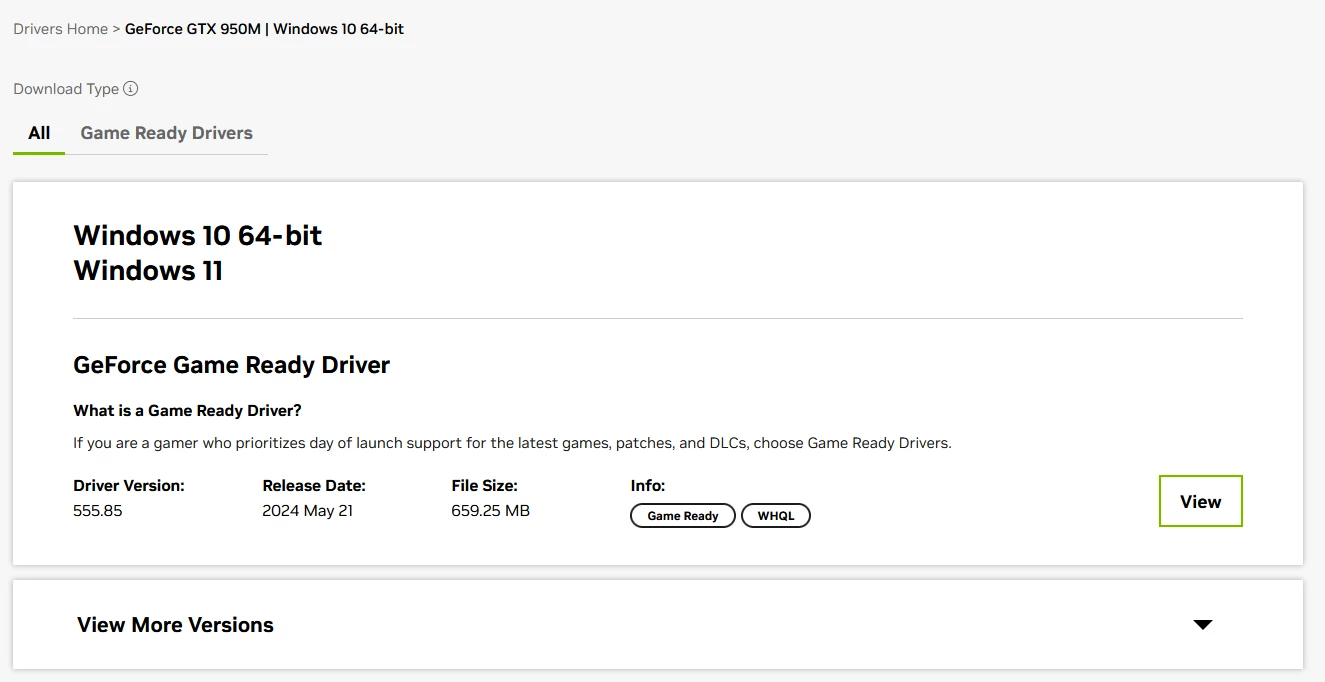Screen dimensions: 1325x682
Task: Click the release date 2024 May 21
Action: pyautogui.click(x=308, y=511)
